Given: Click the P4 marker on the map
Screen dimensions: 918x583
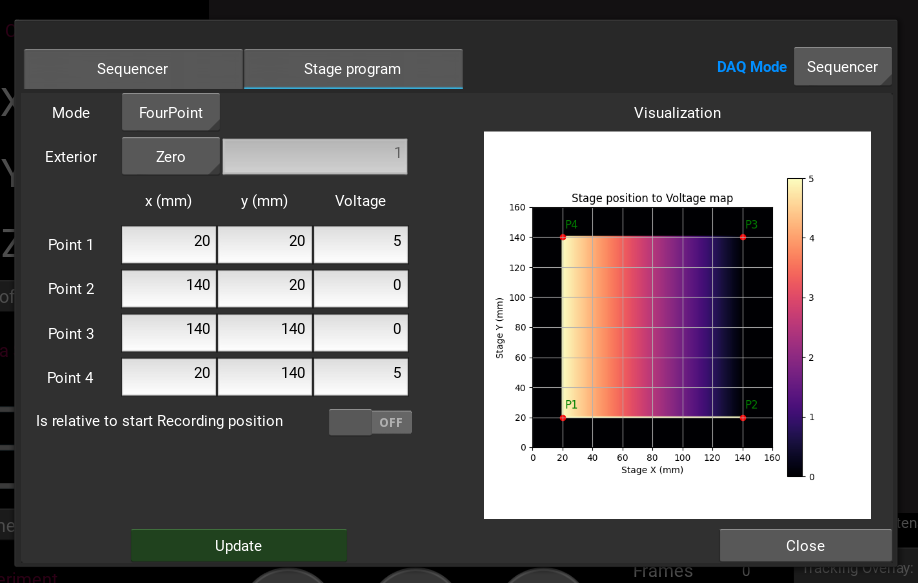Looking at the screenshot, I should (x=563, y=237).
